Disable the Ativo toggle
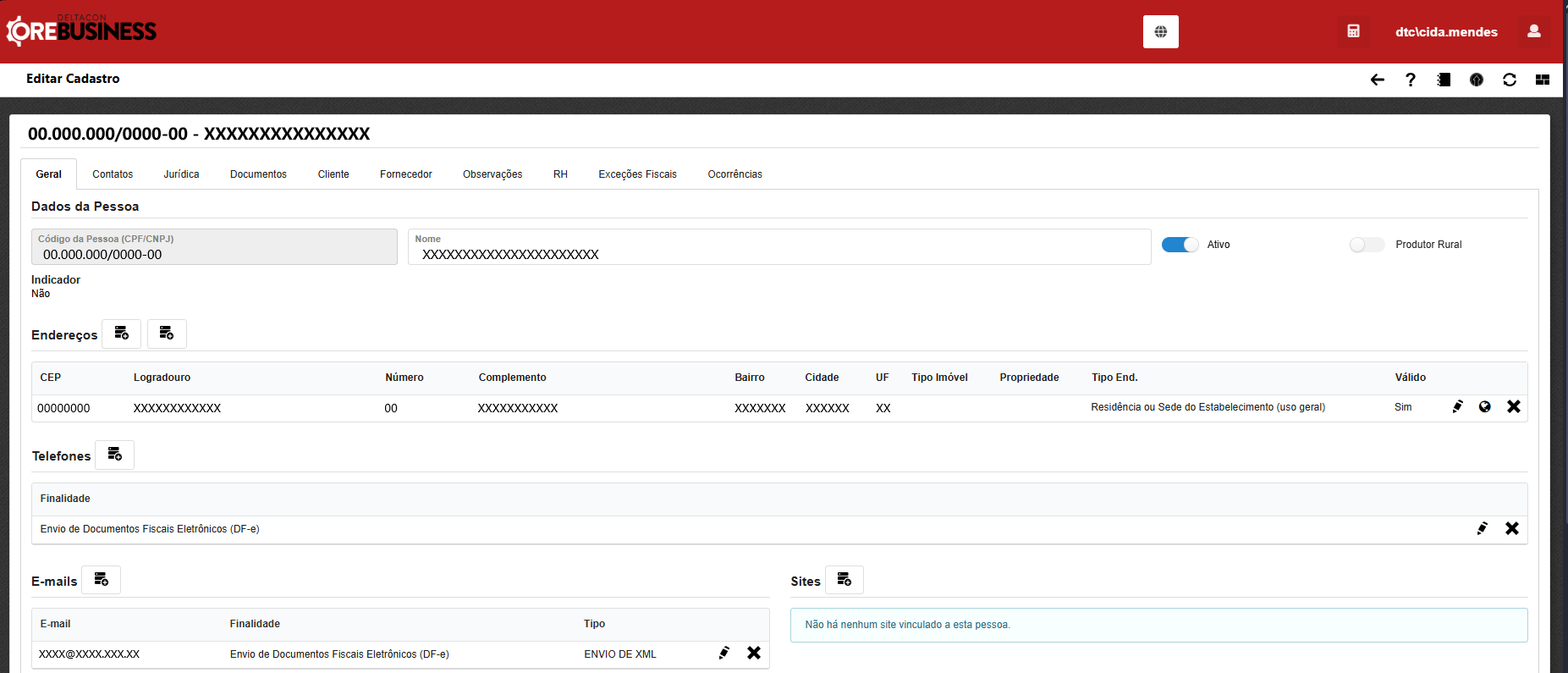This screenshot has width=1568, height=673. click(1180, 245)
